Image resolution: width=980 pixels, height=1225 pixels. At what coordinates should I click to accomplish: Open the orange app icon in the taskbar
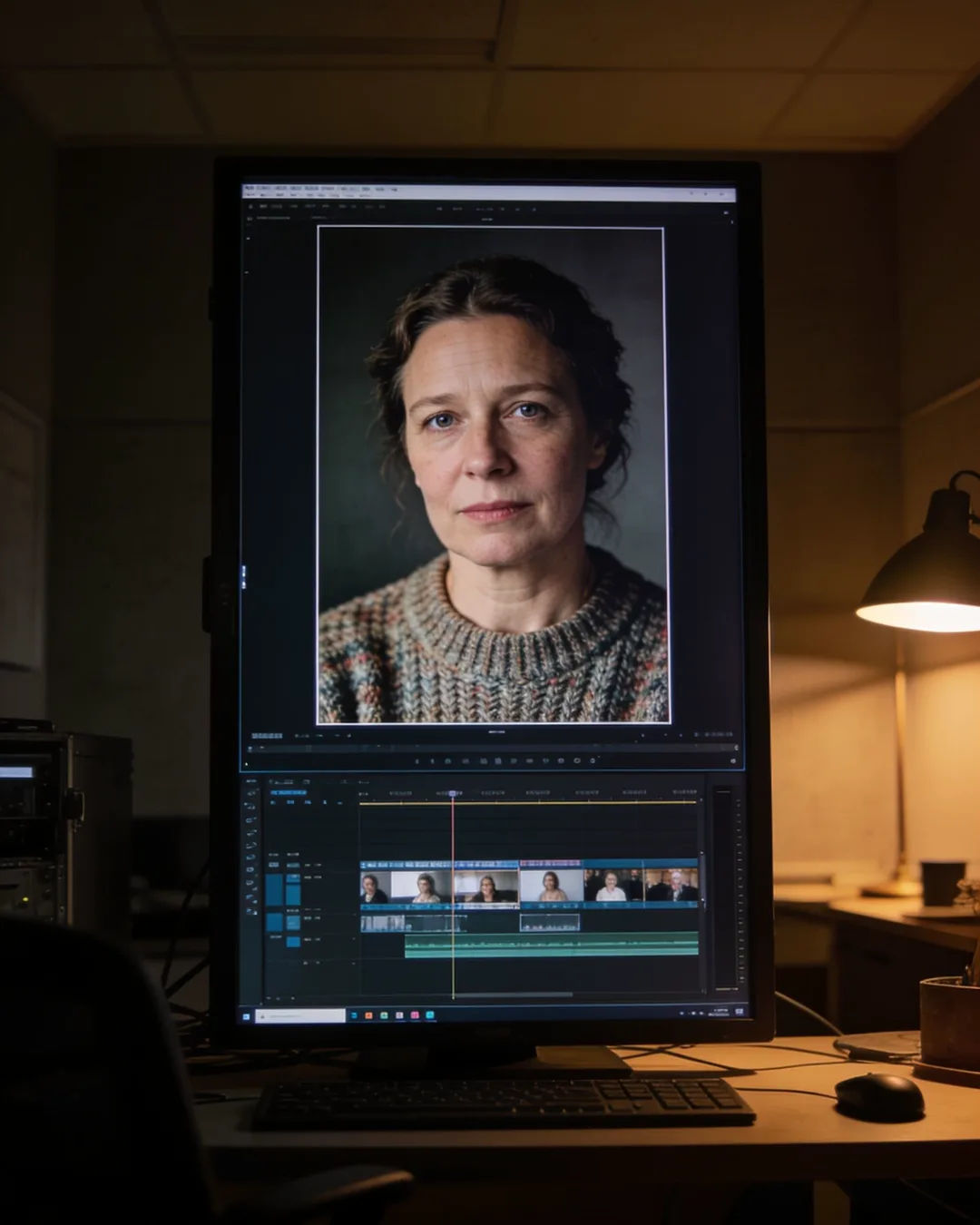(x=368, y=1015)
